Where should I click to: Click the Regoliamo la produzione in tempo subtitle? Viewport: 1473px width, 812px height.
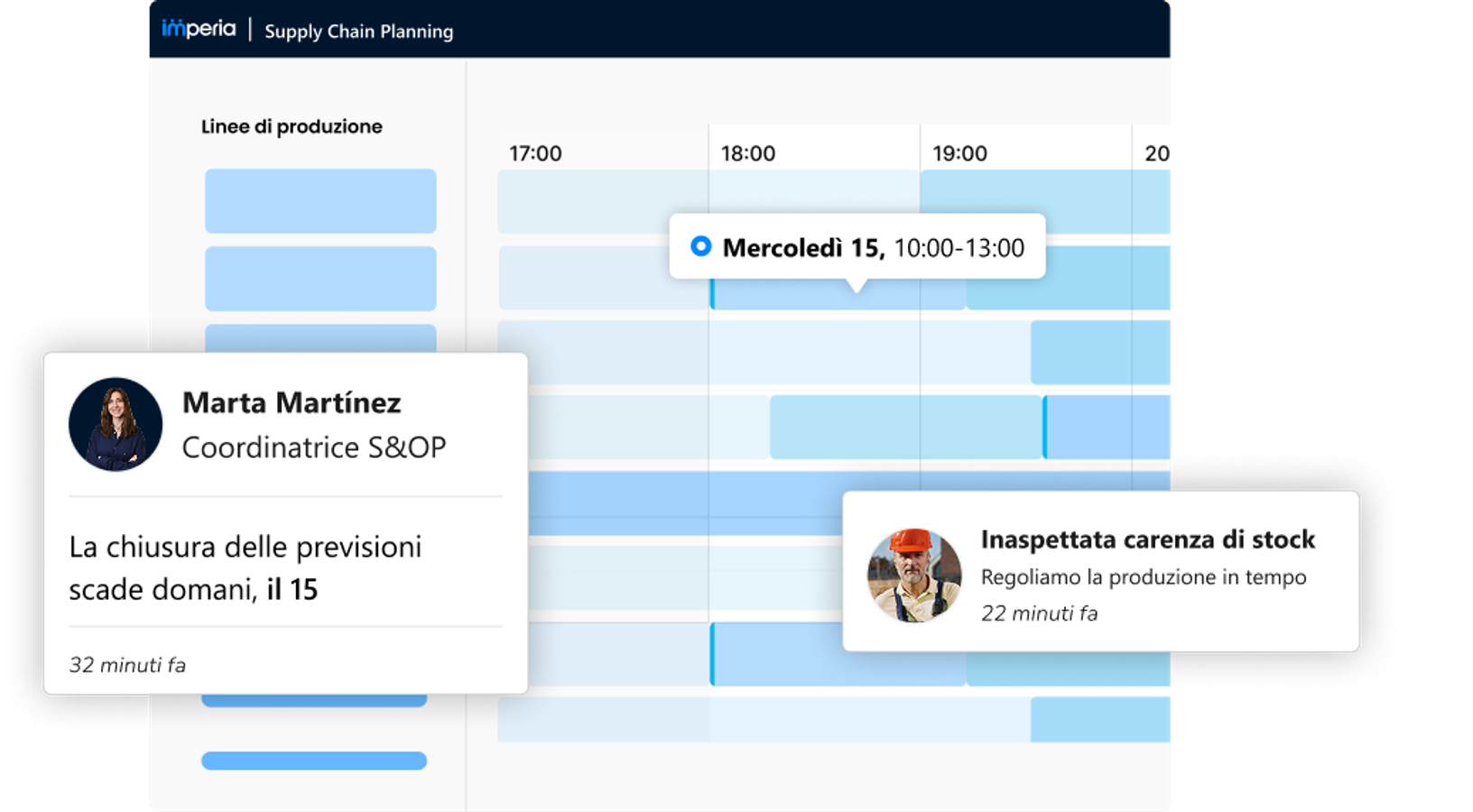[x=1143, y=577]
